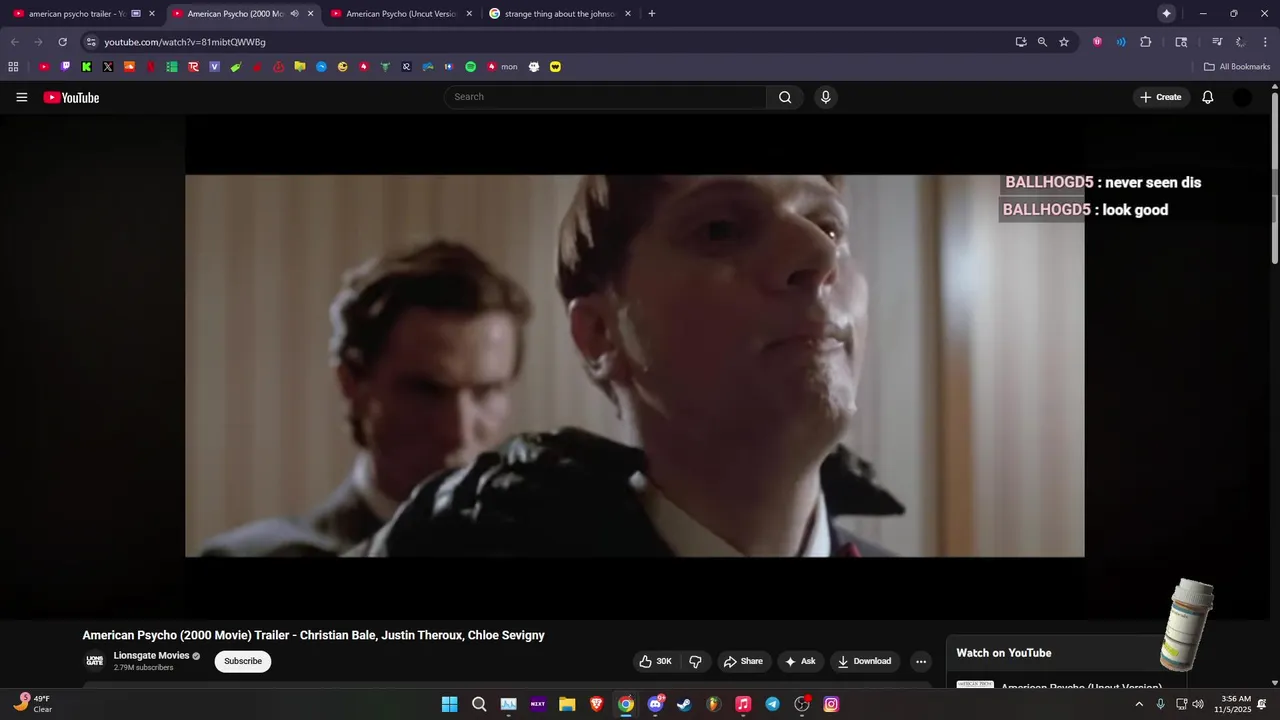Open the YouTube guide hamburger menu
Screen dimensions: 1280x720
click(x=22, y=97)
